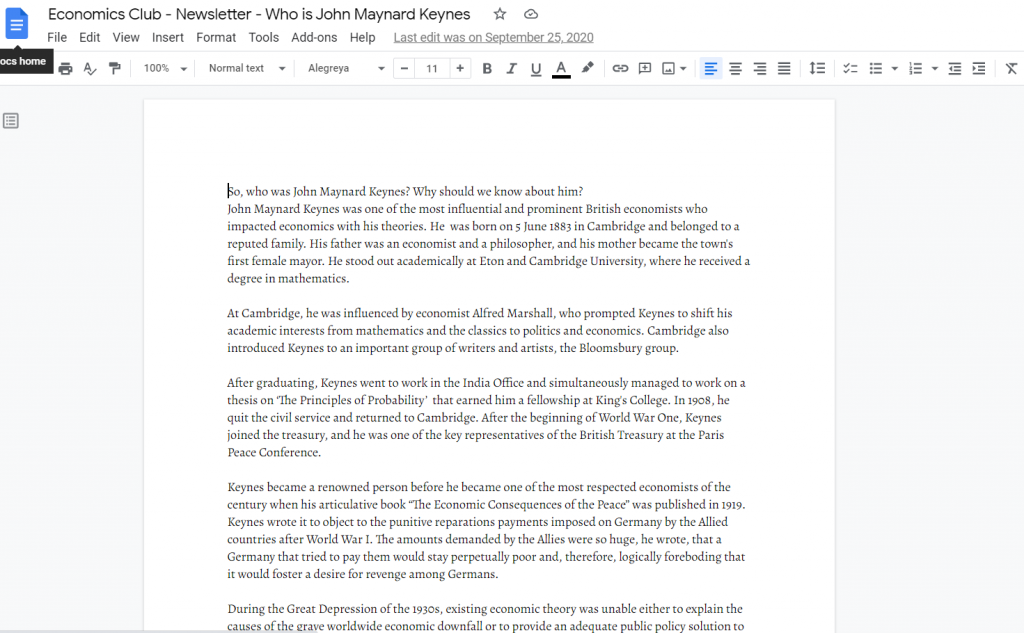Increase the paragraph indent

coord(978,69)
